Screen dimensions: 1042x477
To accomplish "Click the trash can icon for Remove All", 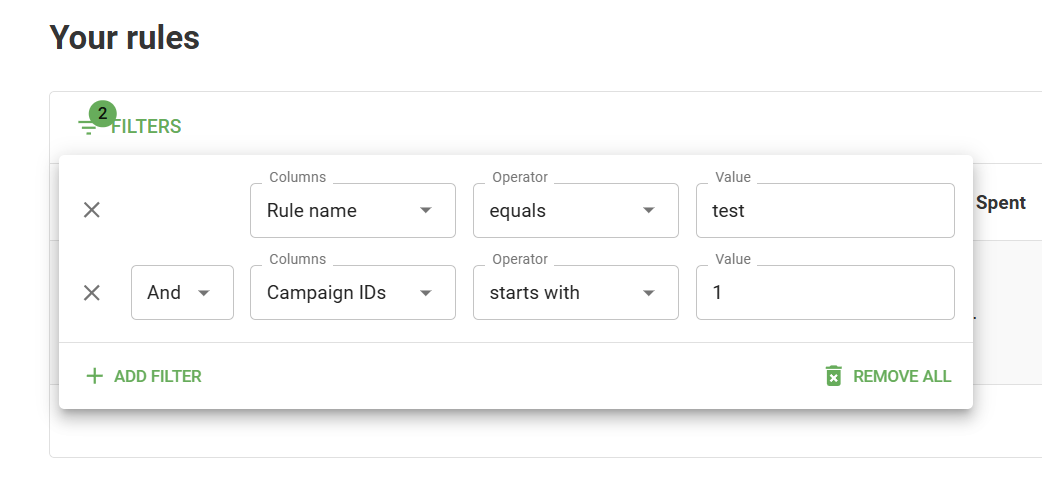I will [x=833, y=376].
